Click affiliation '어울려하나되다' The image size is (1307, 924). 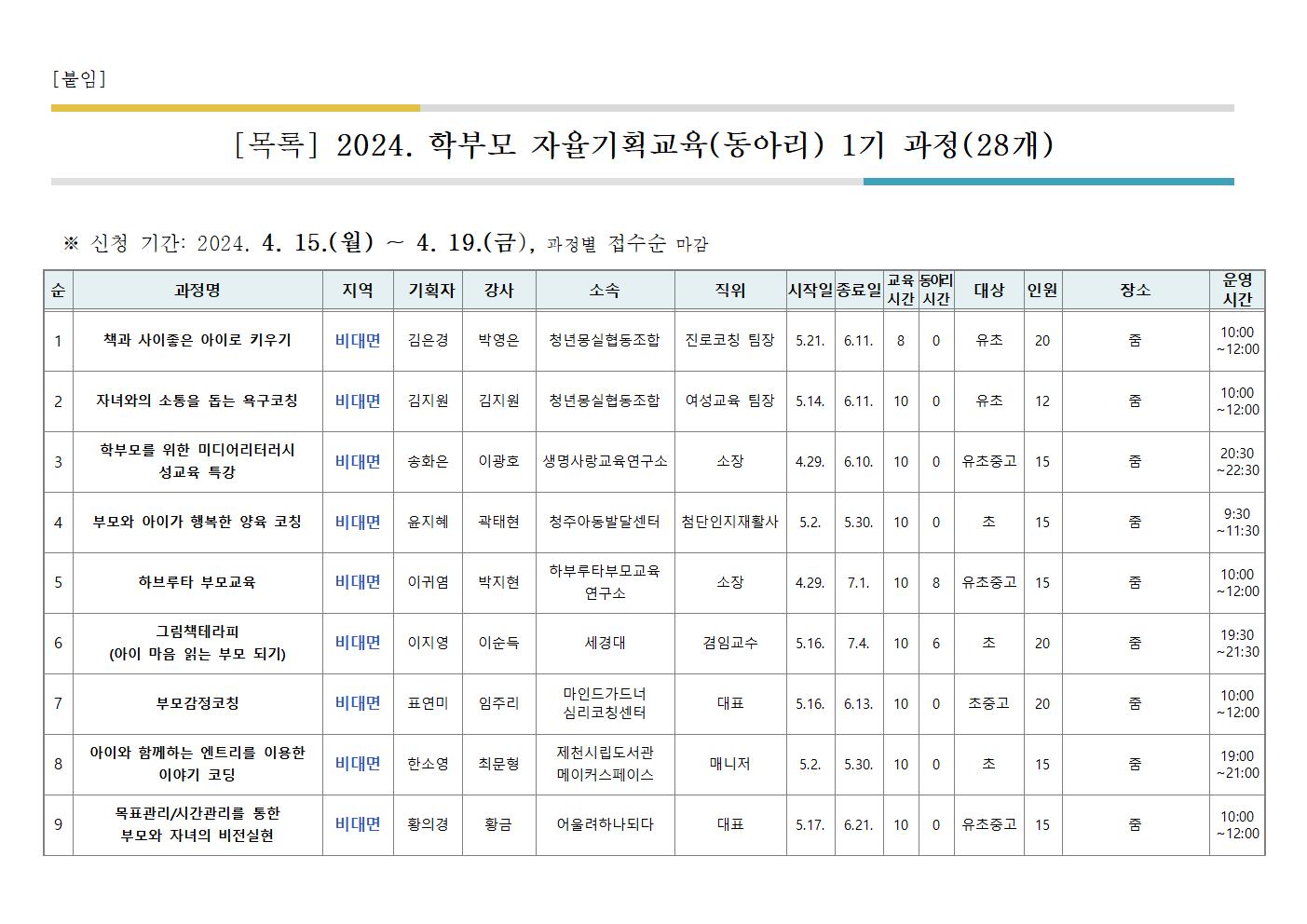click(605, 825)
